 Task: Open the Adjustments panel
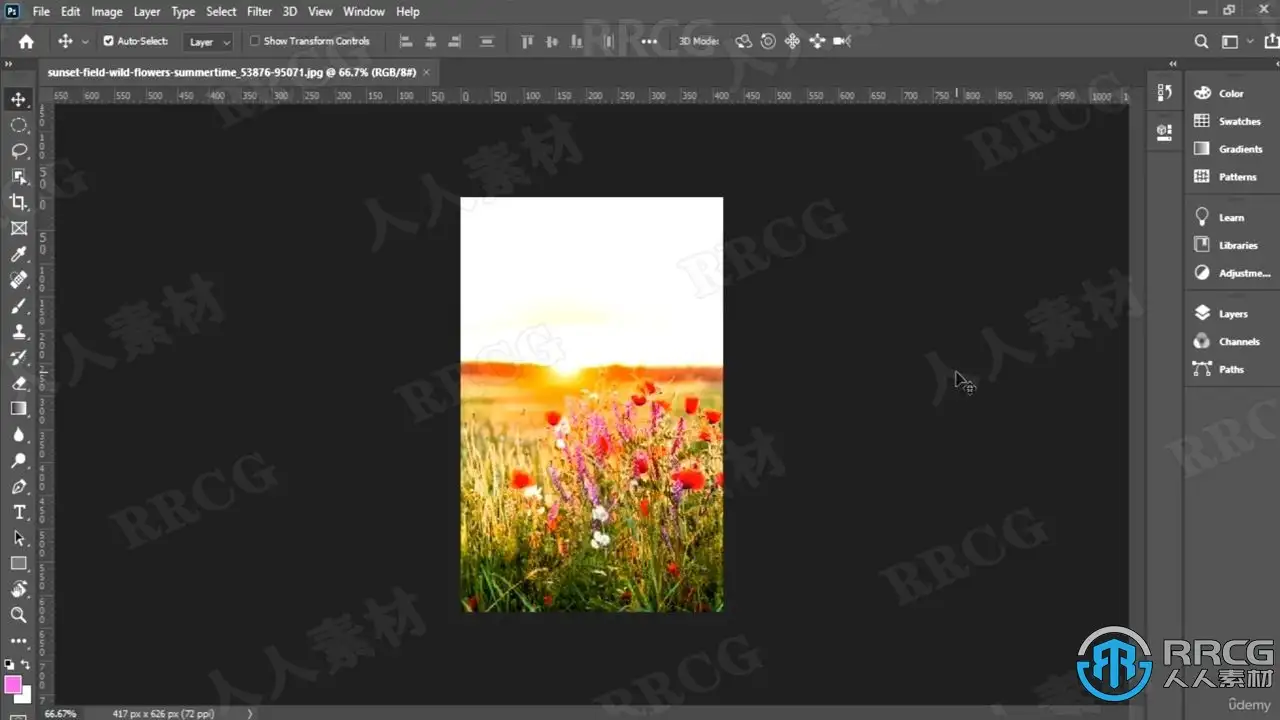(x=1232, y=273)
